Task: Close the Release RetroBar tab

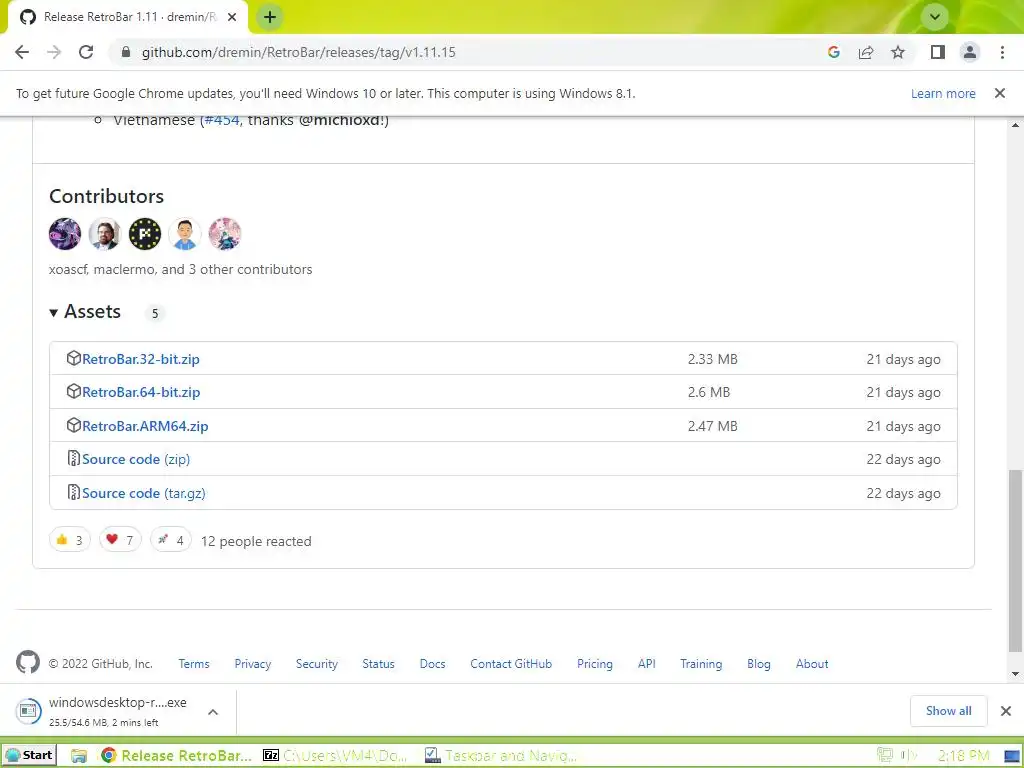Action: [232, 17]
